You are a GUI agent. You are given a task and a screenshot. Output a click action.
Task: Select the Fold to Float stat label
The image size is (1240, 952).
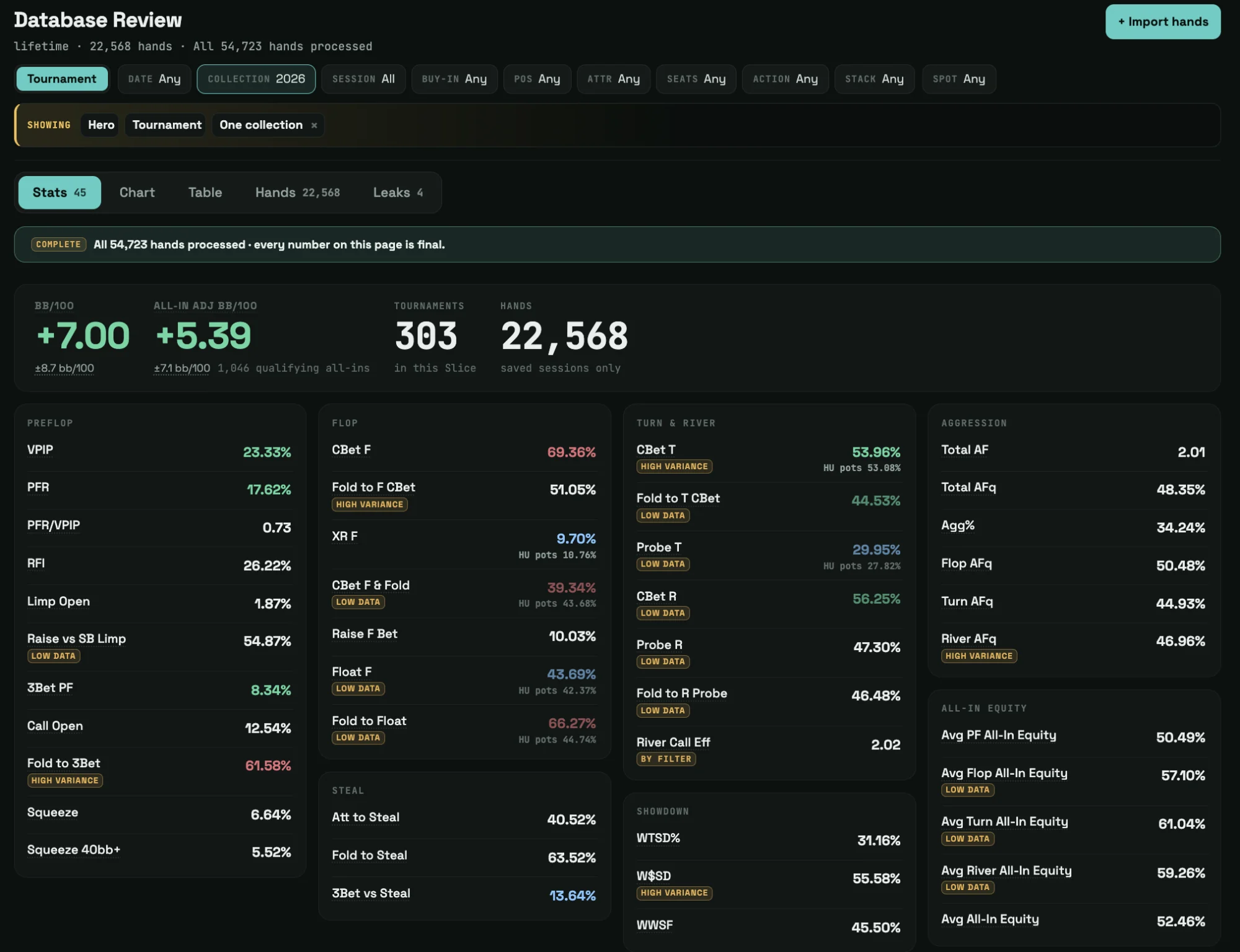pos(369,721)
